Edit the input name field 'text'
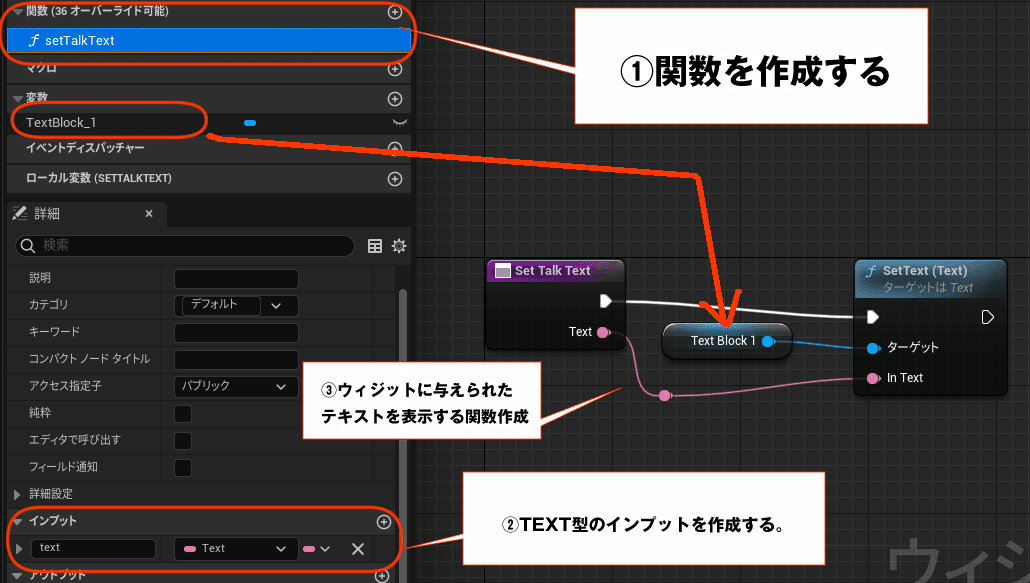 coord(93,548)
